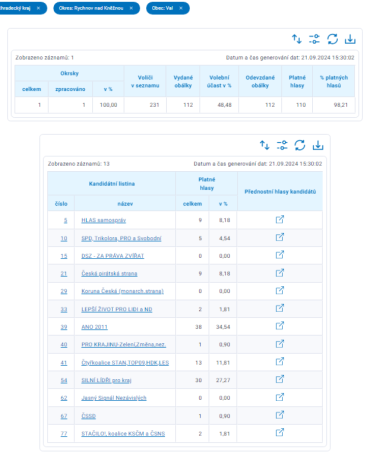Open preferential votes for DSZ - ZA PRÁVA ZVÍŘAT

click(280, 255)
